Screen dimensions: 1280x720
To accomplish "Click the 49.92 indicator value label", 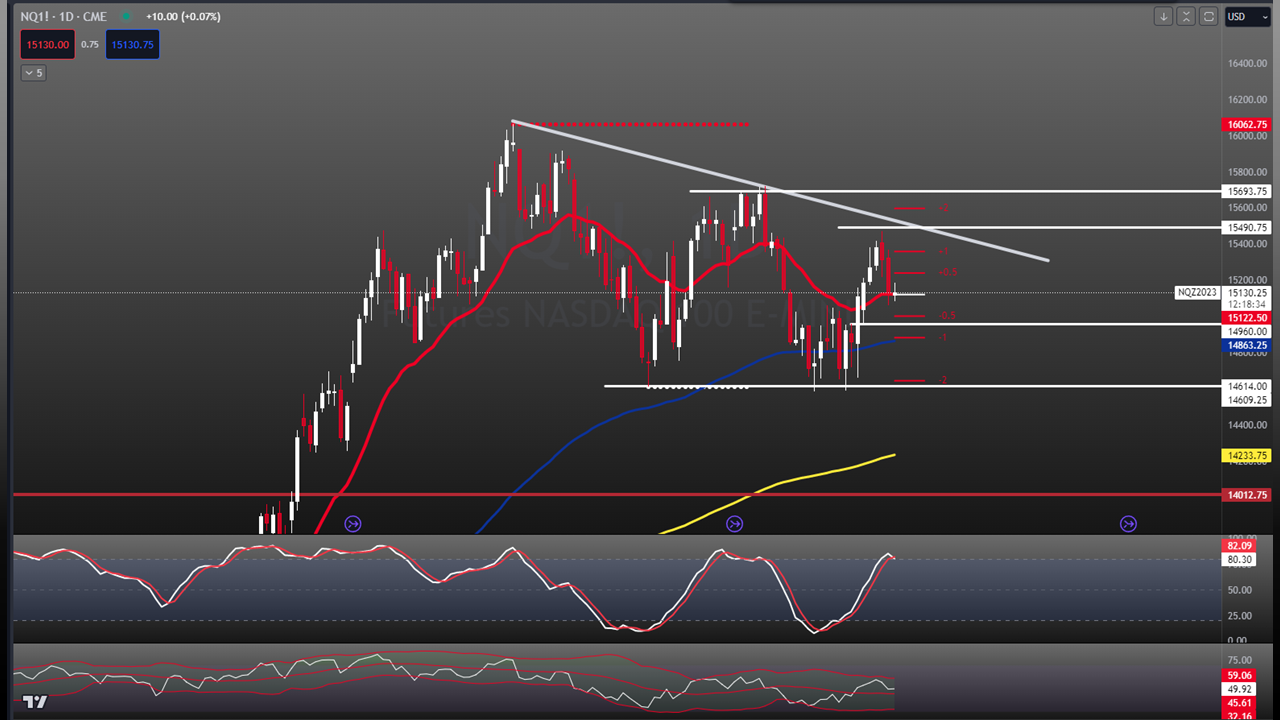I will [1239, 689].
